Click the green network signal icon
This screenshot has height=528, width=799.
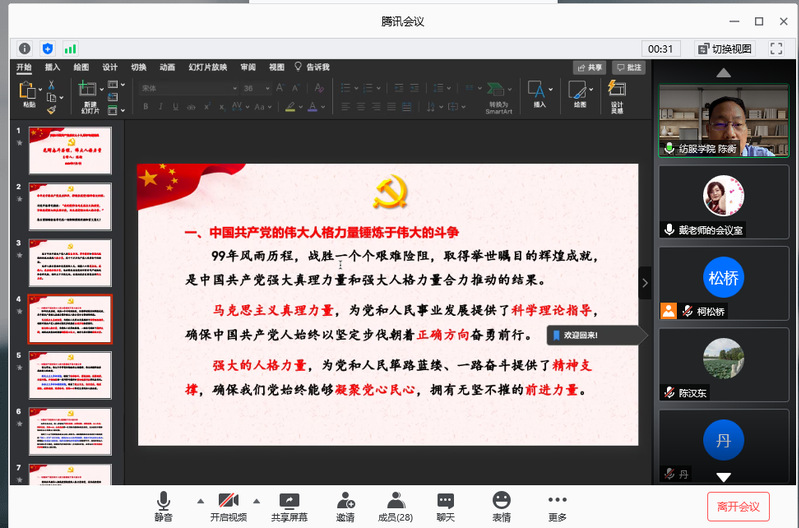coord(70,48)
